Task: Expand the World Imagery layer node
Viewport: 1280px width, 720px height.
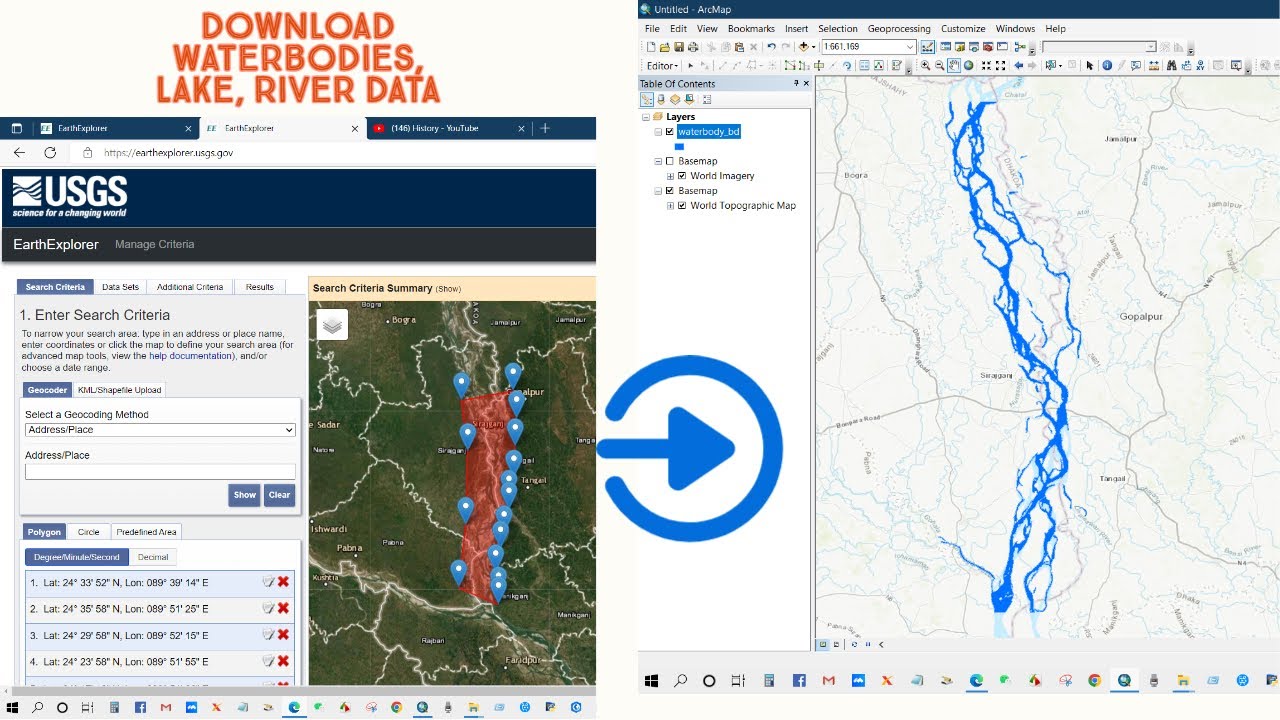Action: [672, 176]
